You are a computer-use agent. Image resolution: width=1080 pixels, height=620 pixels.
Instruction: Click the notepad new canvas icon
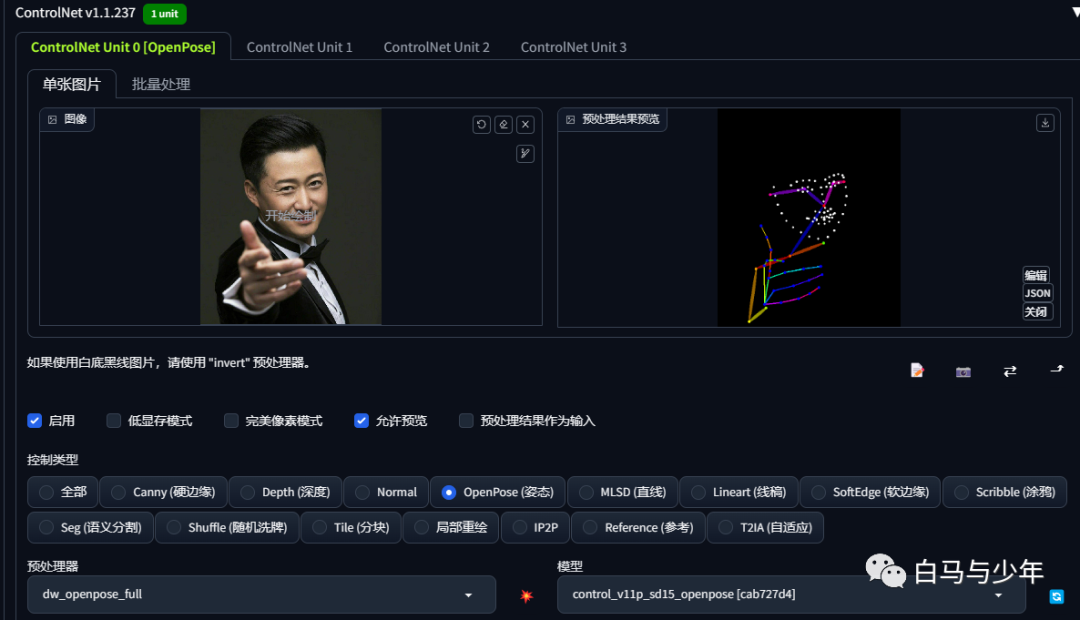(x=917, y=371)
